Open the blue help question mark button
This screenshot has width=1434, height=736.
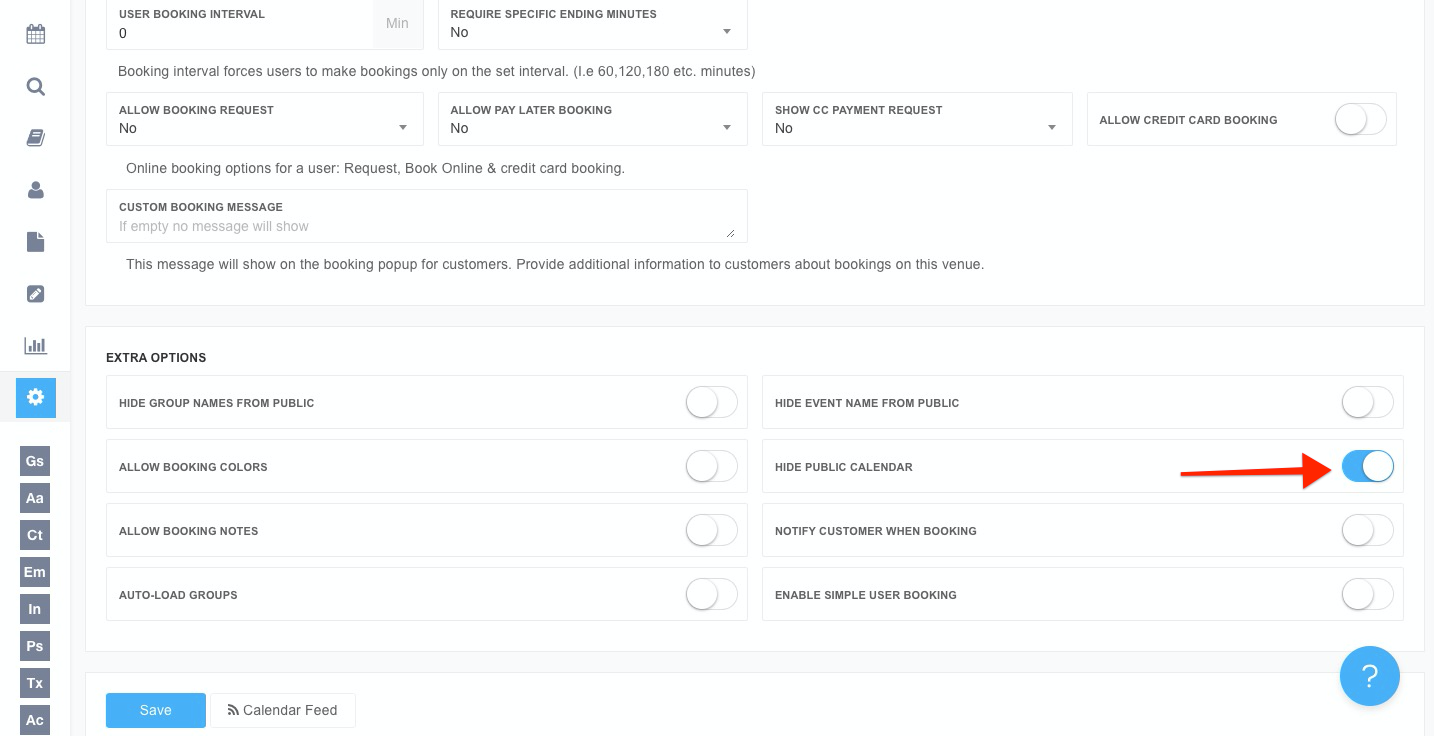click(x=1369, y=676)
